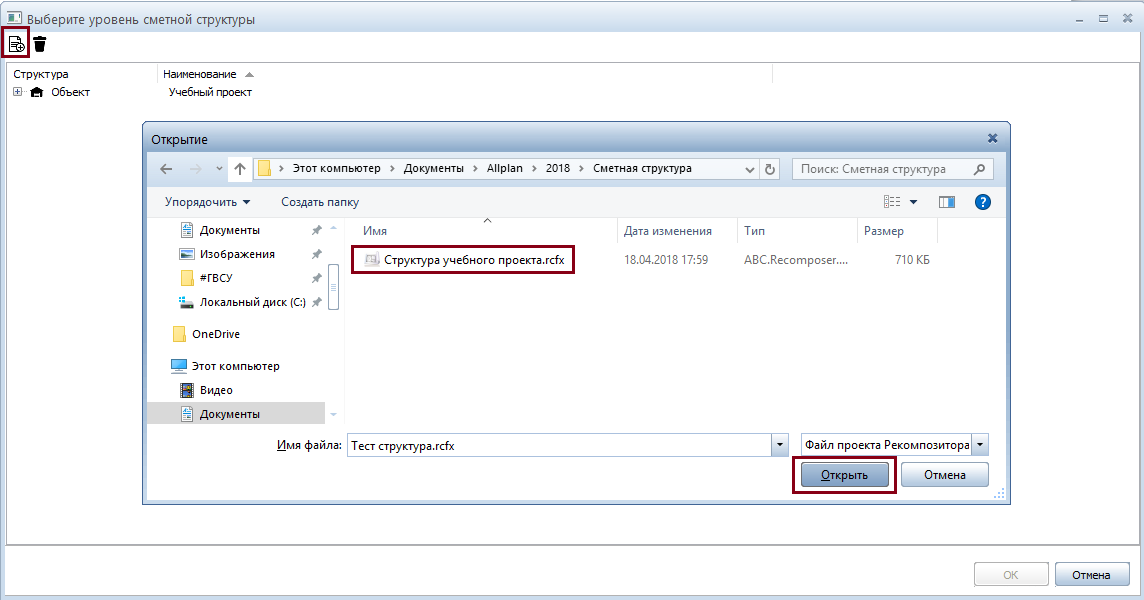Refresh the folder view

coord(770,169)
